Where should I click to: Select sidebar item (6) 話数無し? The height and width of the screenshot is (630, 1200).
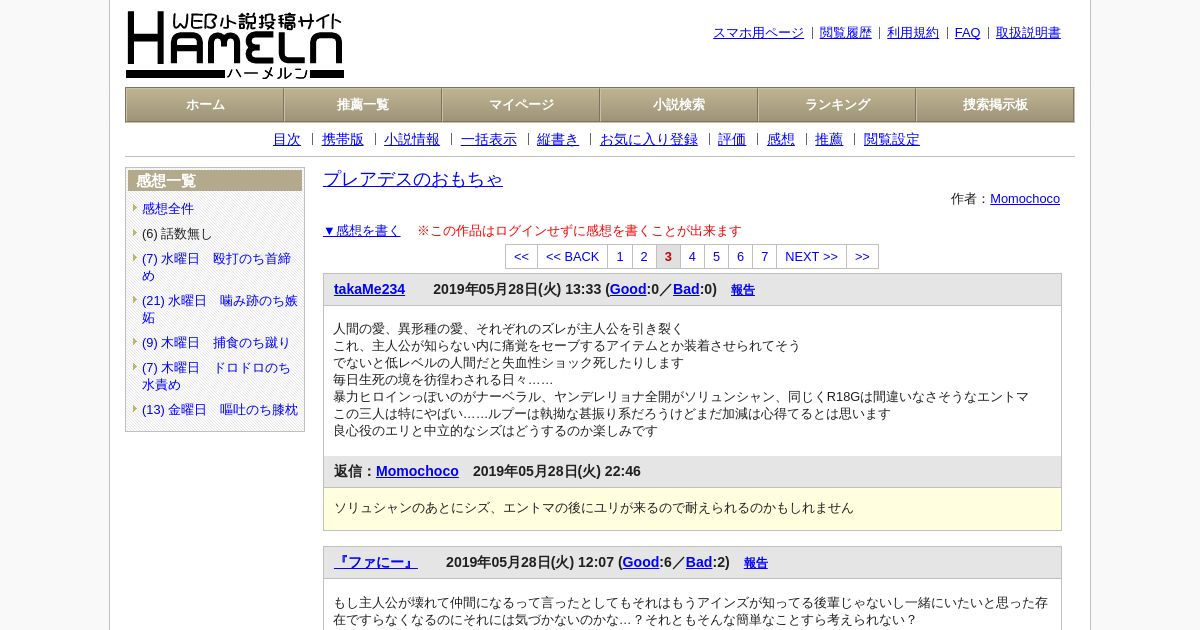[x=177, y=234]
